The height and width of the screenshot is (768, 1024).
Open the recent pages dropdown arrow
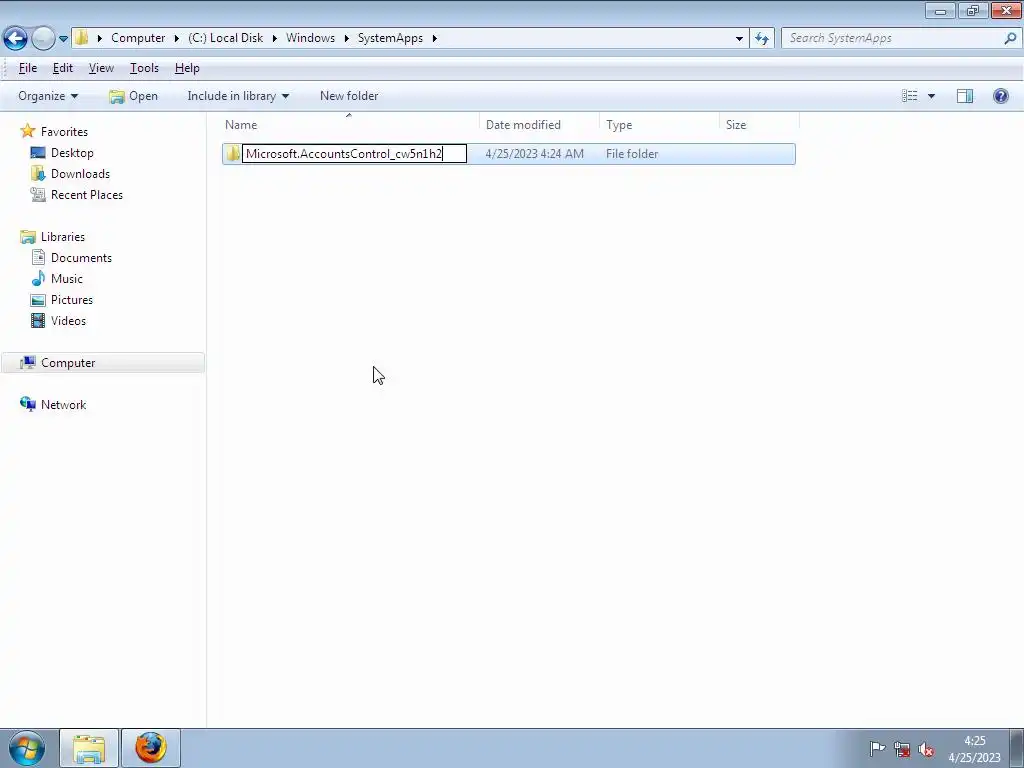click(63, 39)
